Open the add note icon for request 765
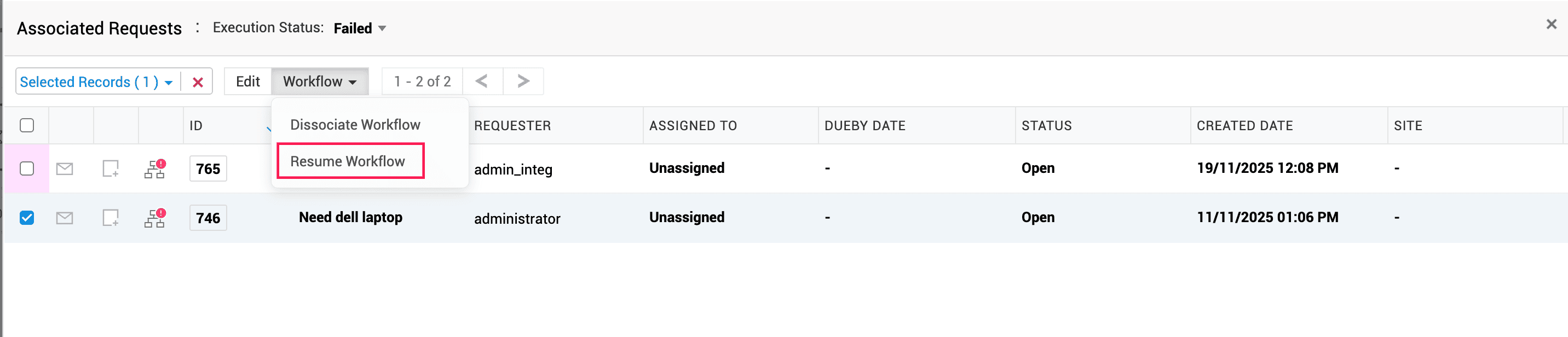This screenshot has height=337, width=1568. pyautogui.click(x=110, y=168)
